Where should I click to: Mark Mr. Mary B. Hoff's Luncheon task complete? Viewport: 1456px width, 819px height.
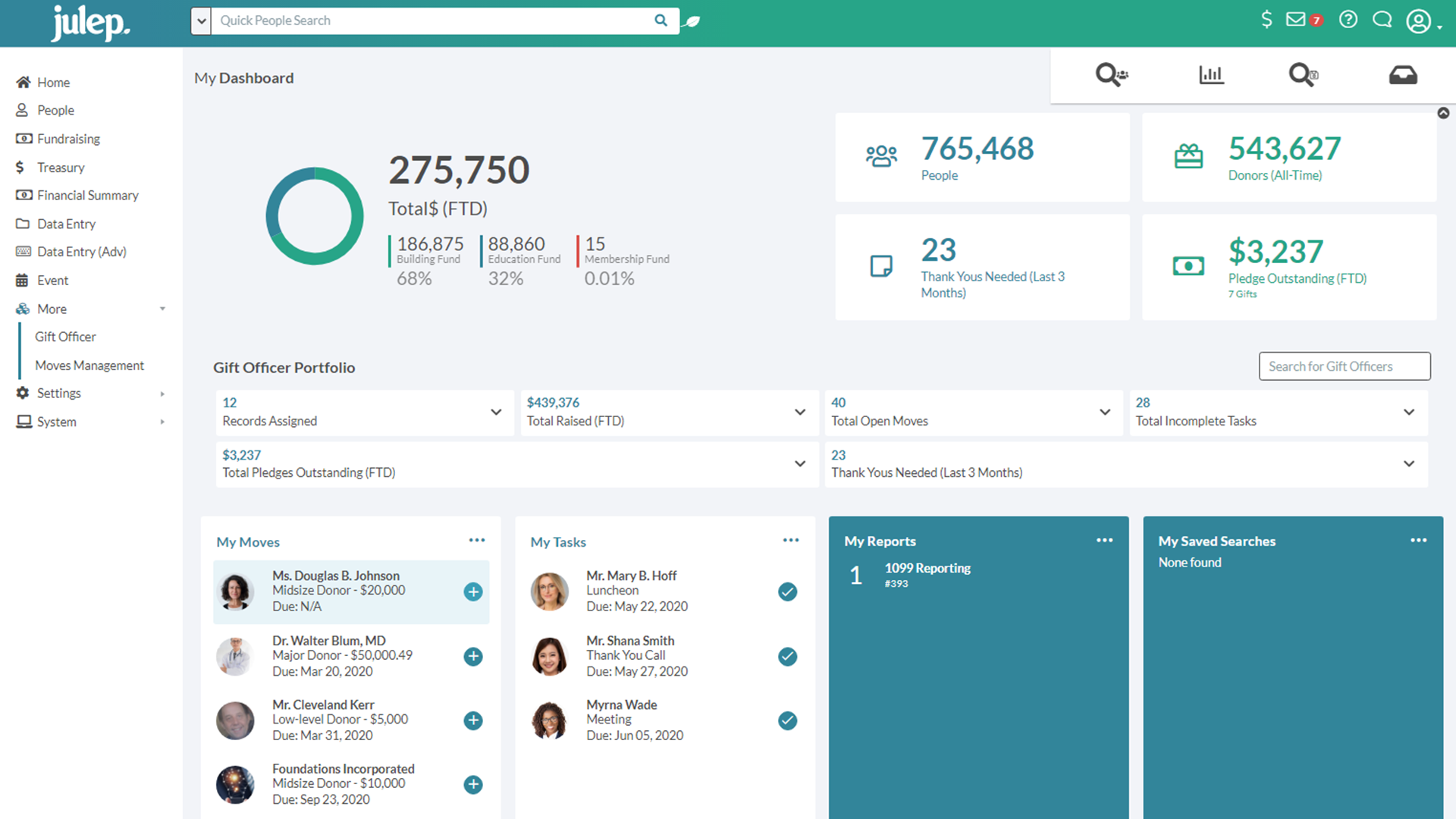click(787, 591)
